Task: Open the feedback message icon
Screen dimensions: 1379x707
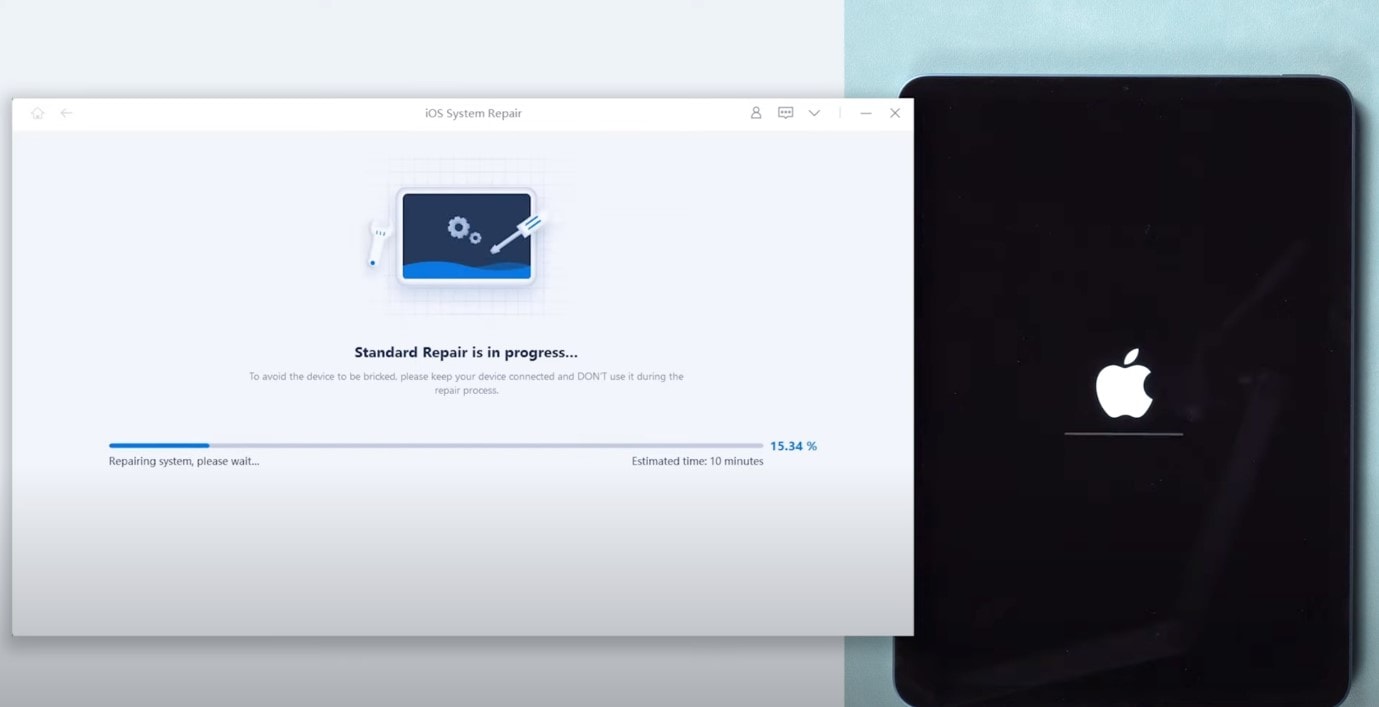Action: pos(786,113)
